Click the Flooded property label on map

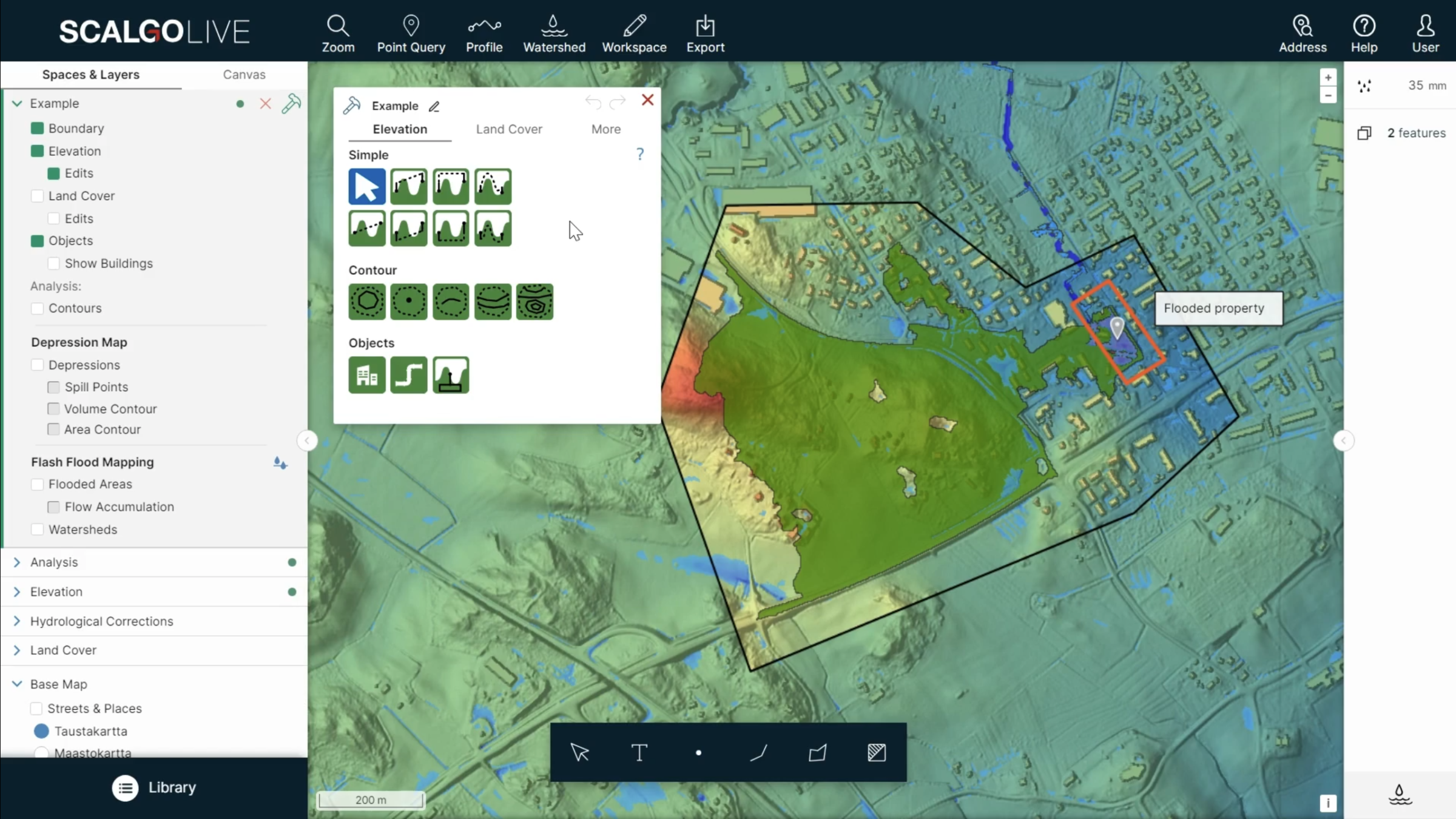[x=1219, y=308]
